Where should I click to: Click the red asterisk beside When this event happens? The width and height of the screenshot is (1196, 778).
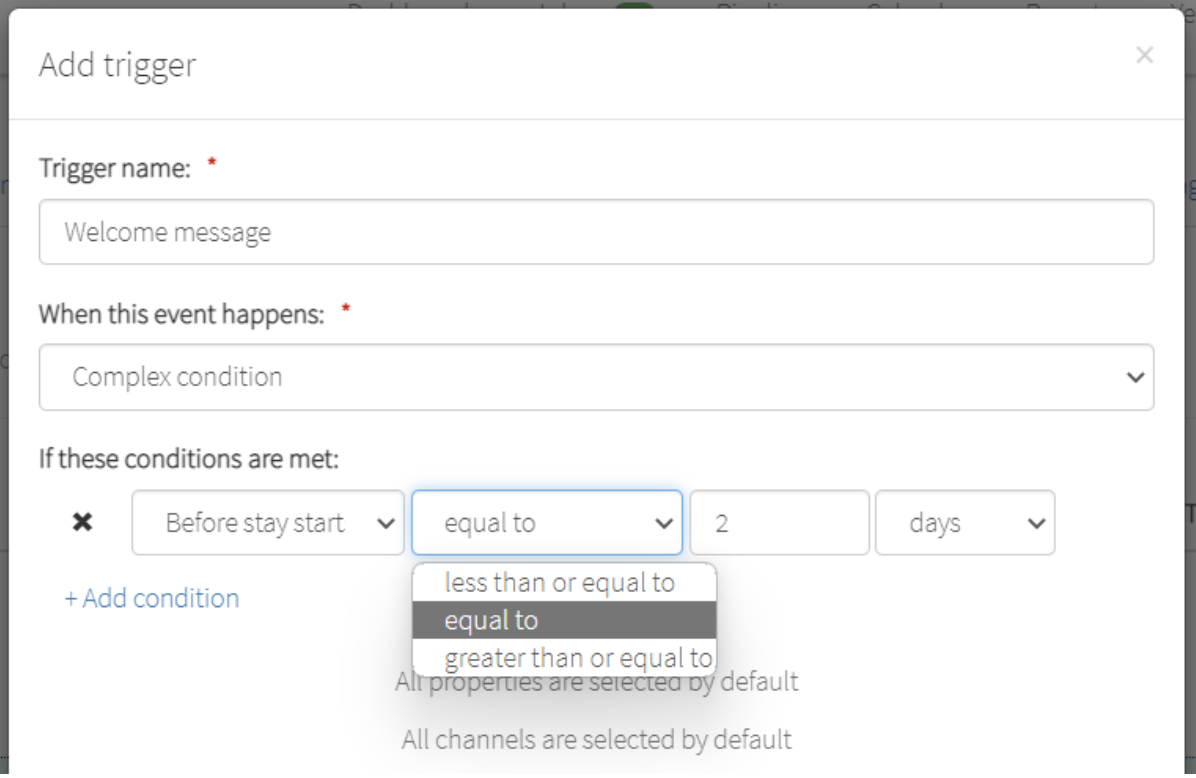point(346,311)
